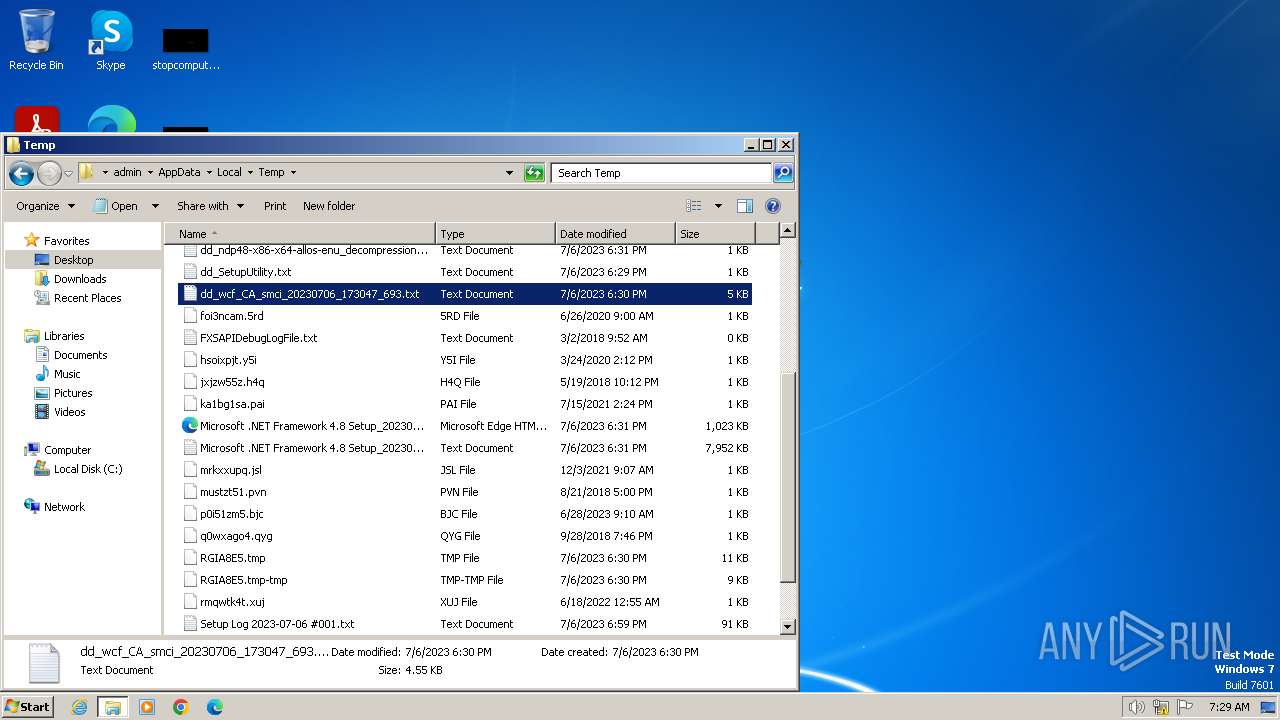Viewport: 1280px width, 720px height.
Task: Click the New folder button
Action: point(329,206)
